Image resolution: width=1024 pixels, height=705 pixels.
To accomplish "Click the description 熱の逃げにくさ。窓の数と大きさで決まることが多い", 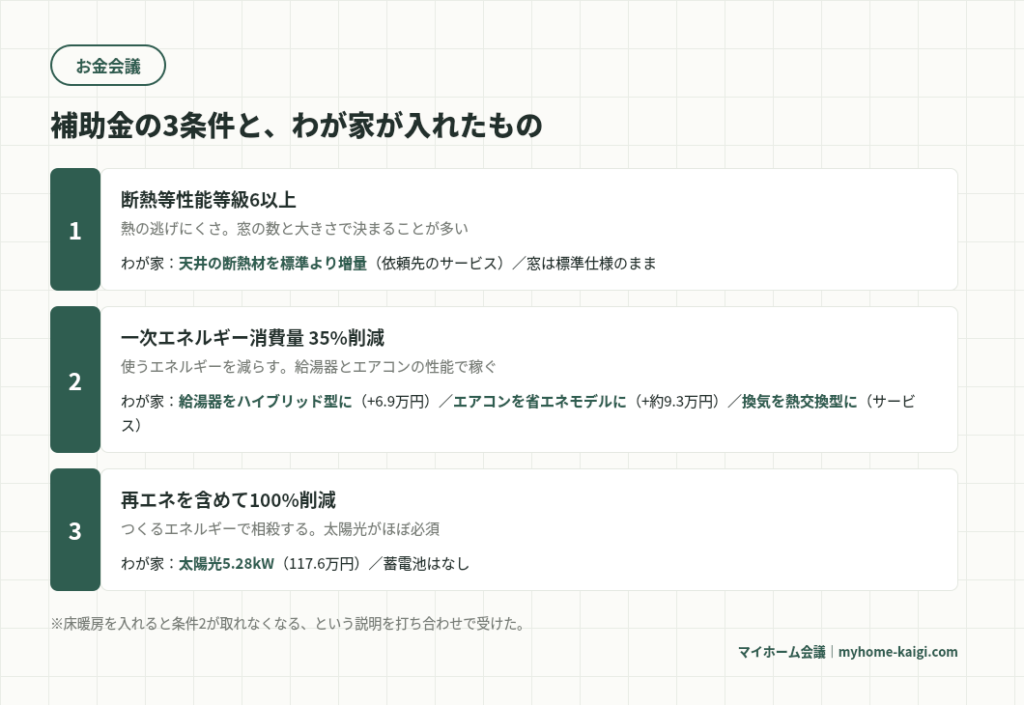I will [x=295, y=228].
